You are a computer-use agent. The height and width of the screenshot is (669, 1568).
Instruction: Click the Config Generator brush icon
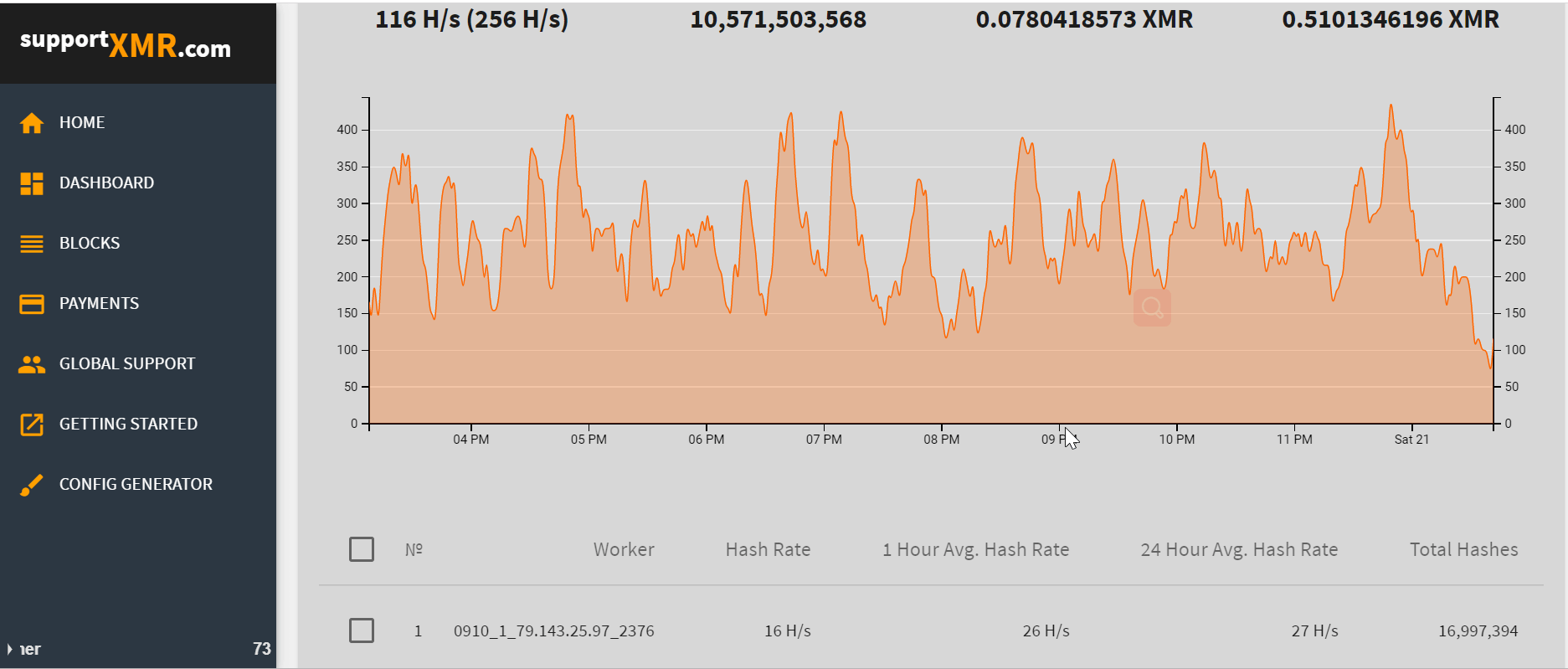click(32, 485)
